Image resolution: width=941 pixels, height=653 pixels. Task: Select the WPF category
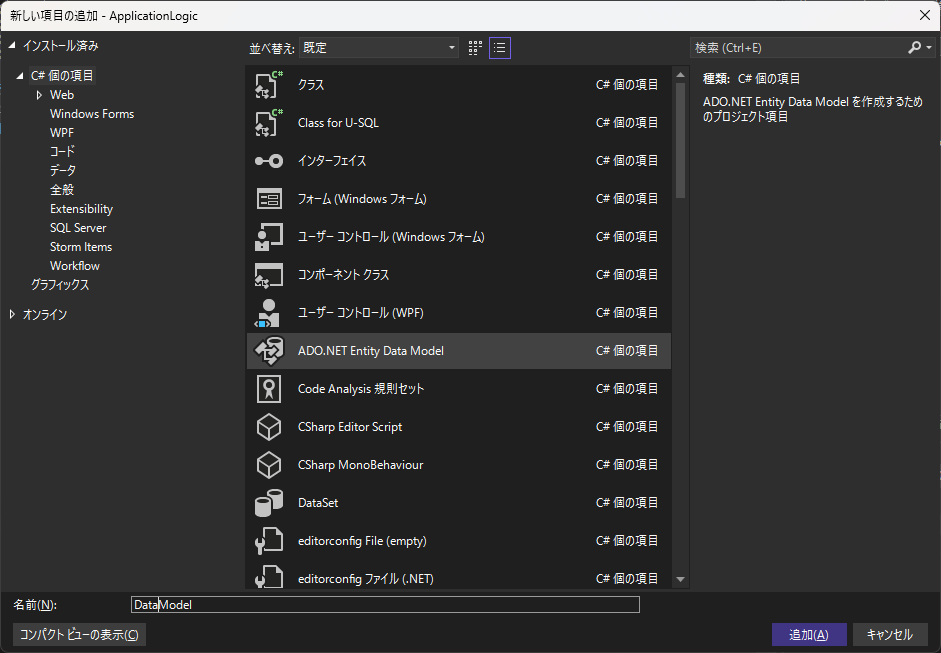pos(62,132)
